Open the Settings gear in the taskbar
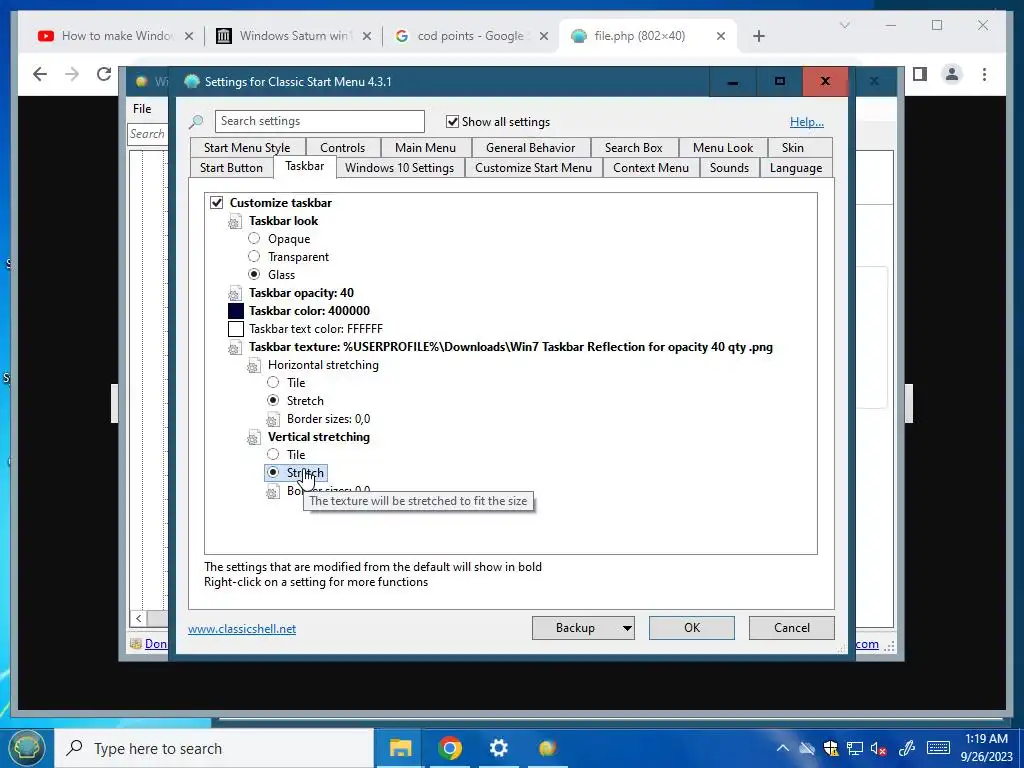Screen dimensions: 1024x768 pyautogui.click(x=498, y=748)
